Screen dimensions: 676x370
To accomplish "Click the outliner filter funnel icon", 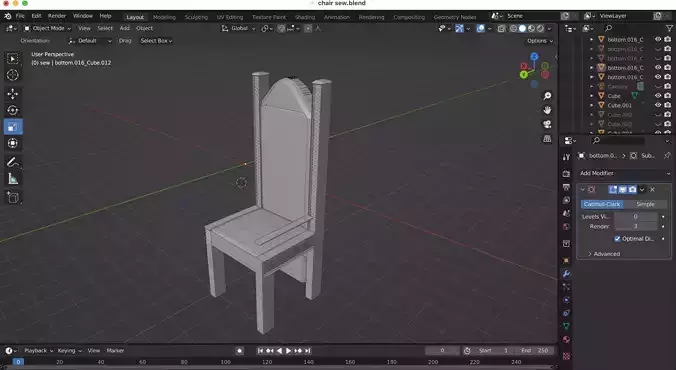I will point(669,28).
